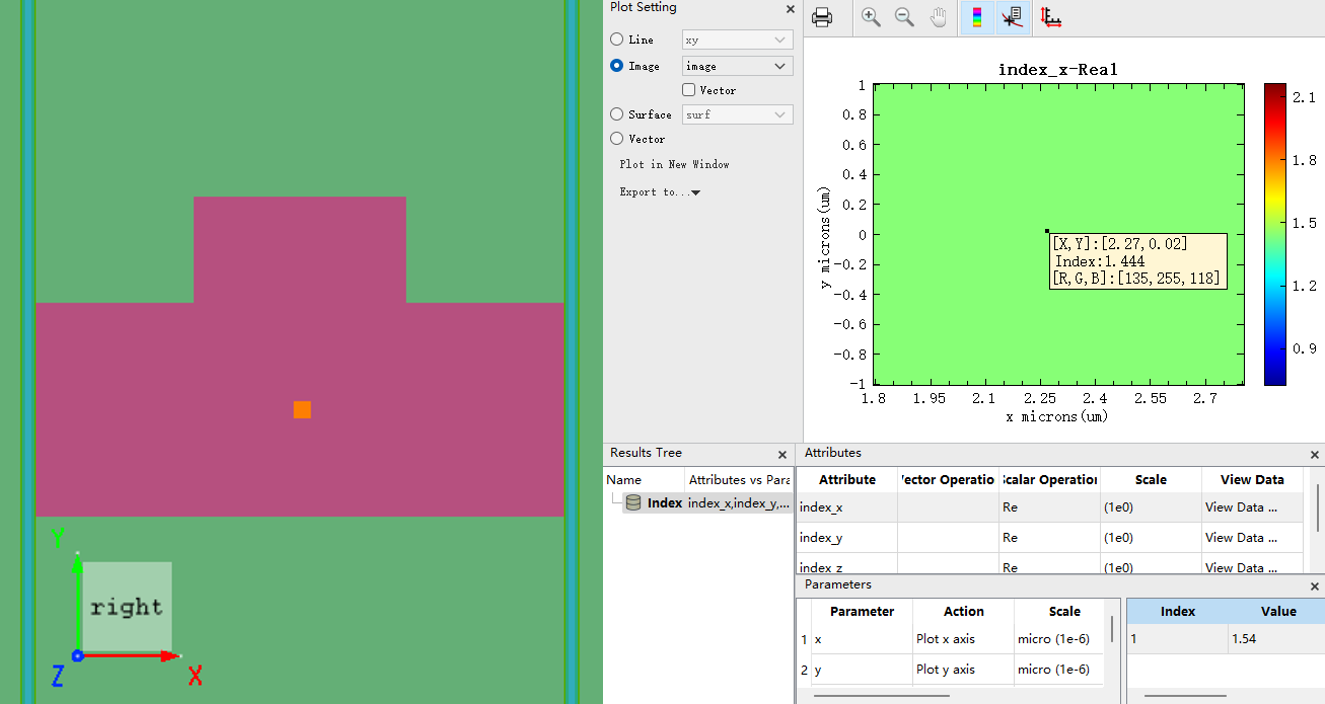Open the 'xy' line type dropdown
Viewport: 1325px width, 704px height.
click(x=737, y=40)
